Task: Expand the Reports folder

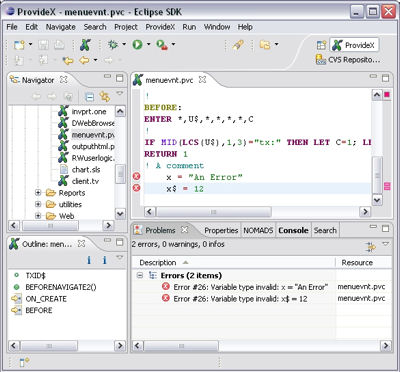Action: coord(38,193)
